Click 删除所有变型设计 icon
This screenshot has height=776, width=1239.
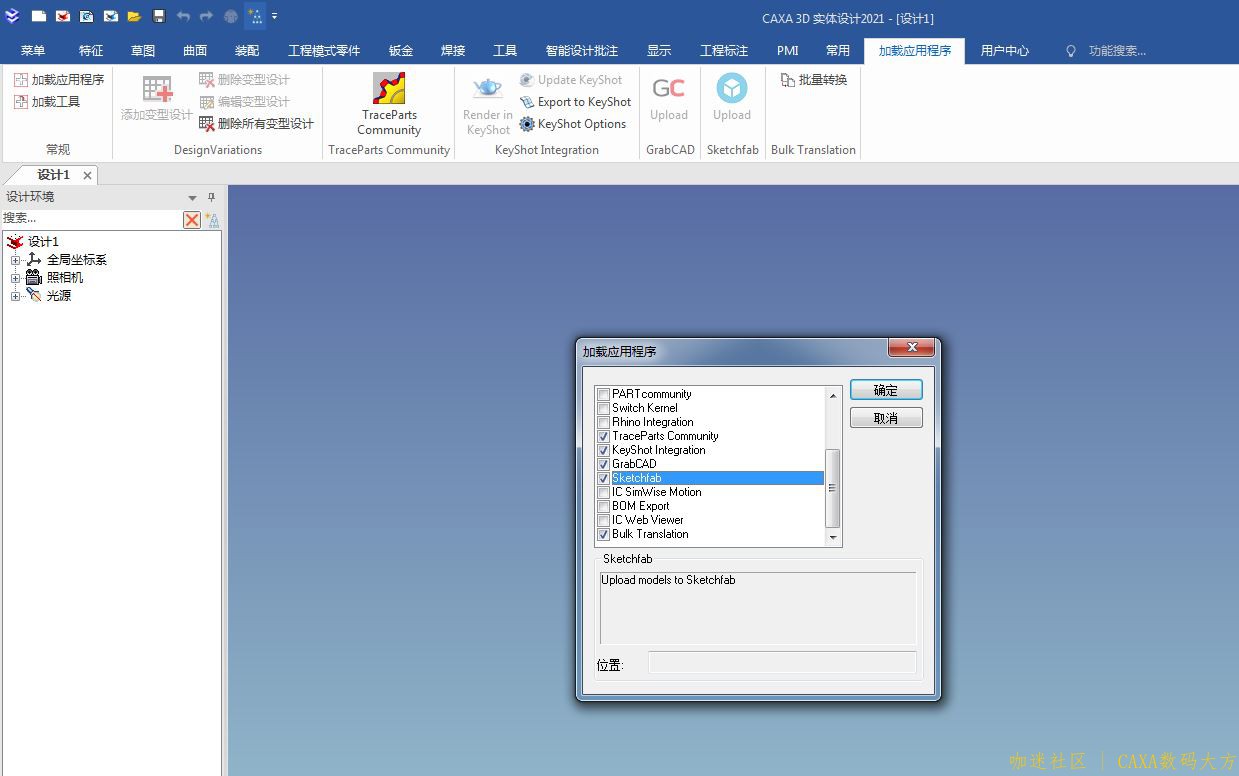point(207,124)
